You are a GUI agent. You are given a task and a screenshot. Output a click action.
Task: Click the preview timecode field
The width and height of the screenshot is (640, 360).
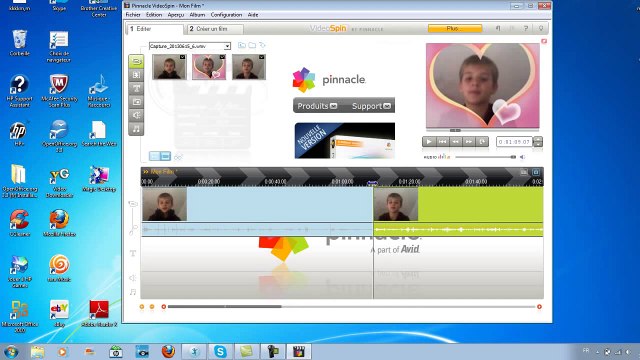[514, 142]
